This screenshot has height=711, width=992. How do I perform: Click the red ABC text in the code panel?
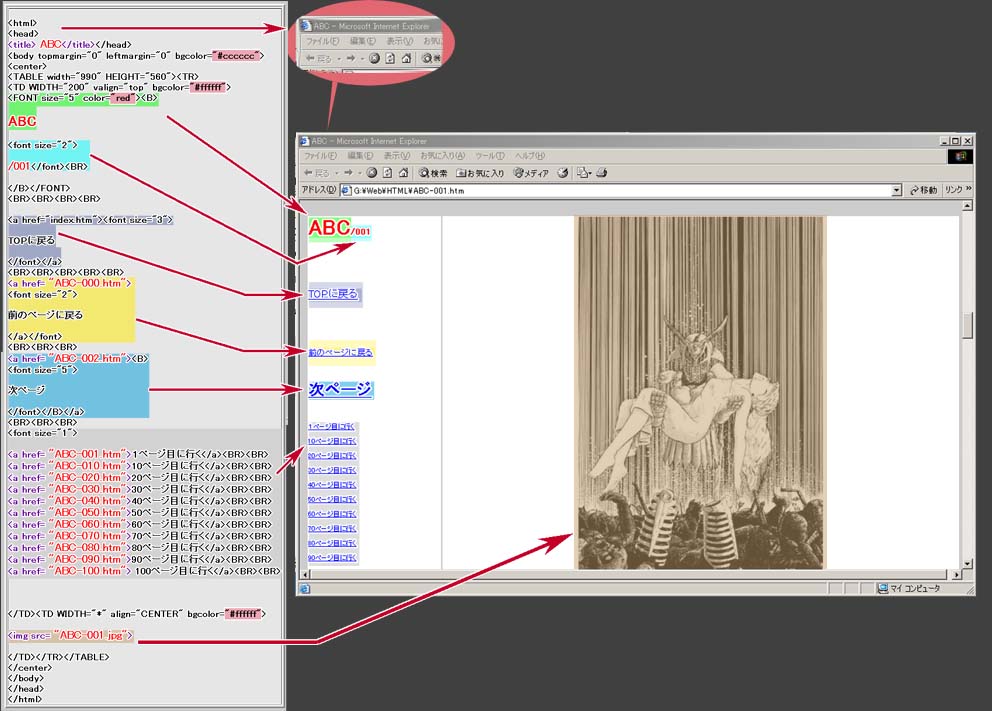[x=22, y=121]
